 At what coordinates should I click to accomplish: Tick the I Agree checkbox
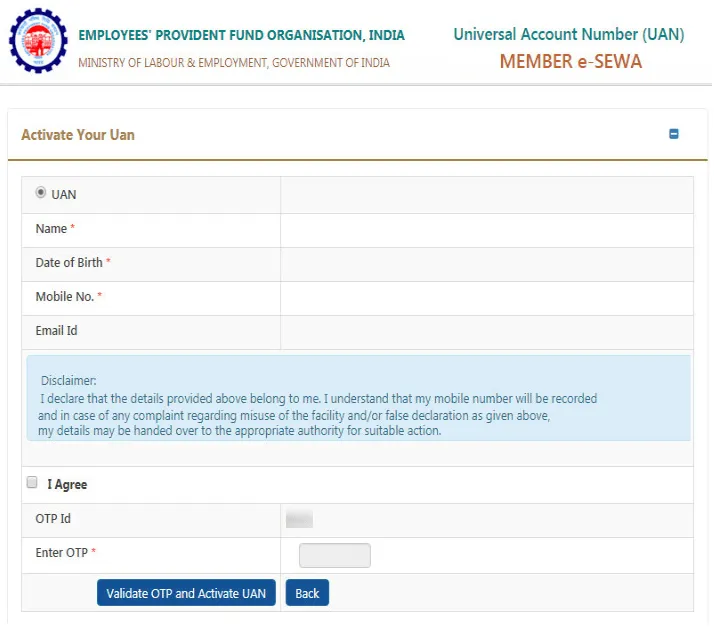point(32,483)
